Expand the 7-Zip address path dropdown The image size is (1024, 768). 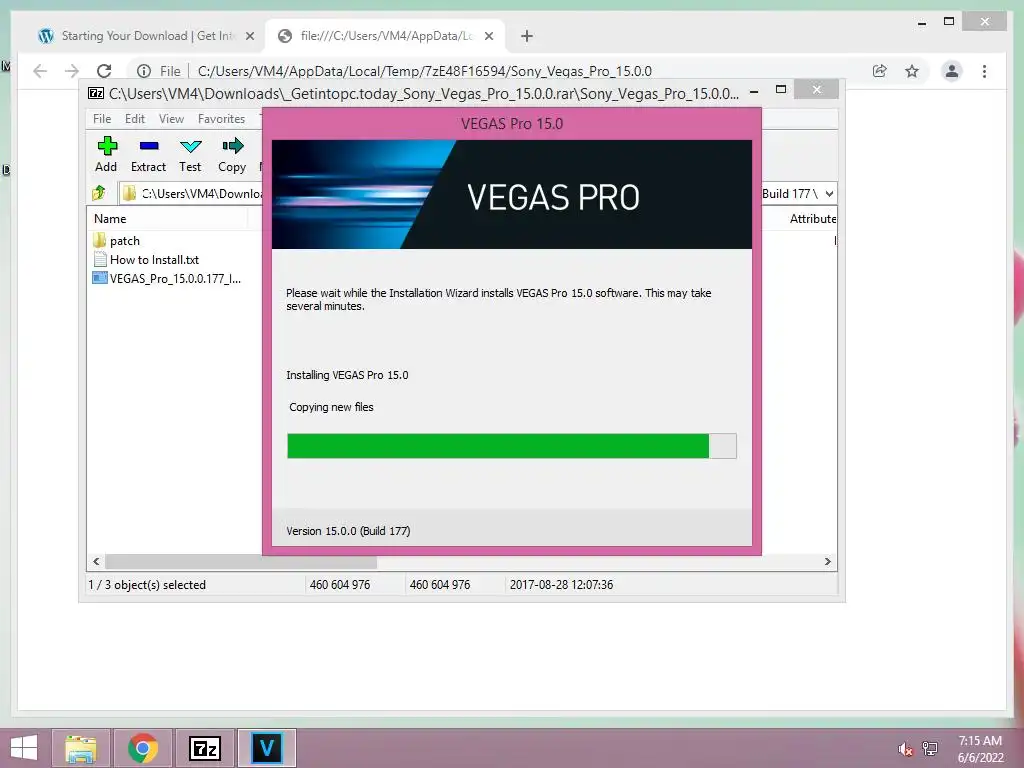[829, 193]
